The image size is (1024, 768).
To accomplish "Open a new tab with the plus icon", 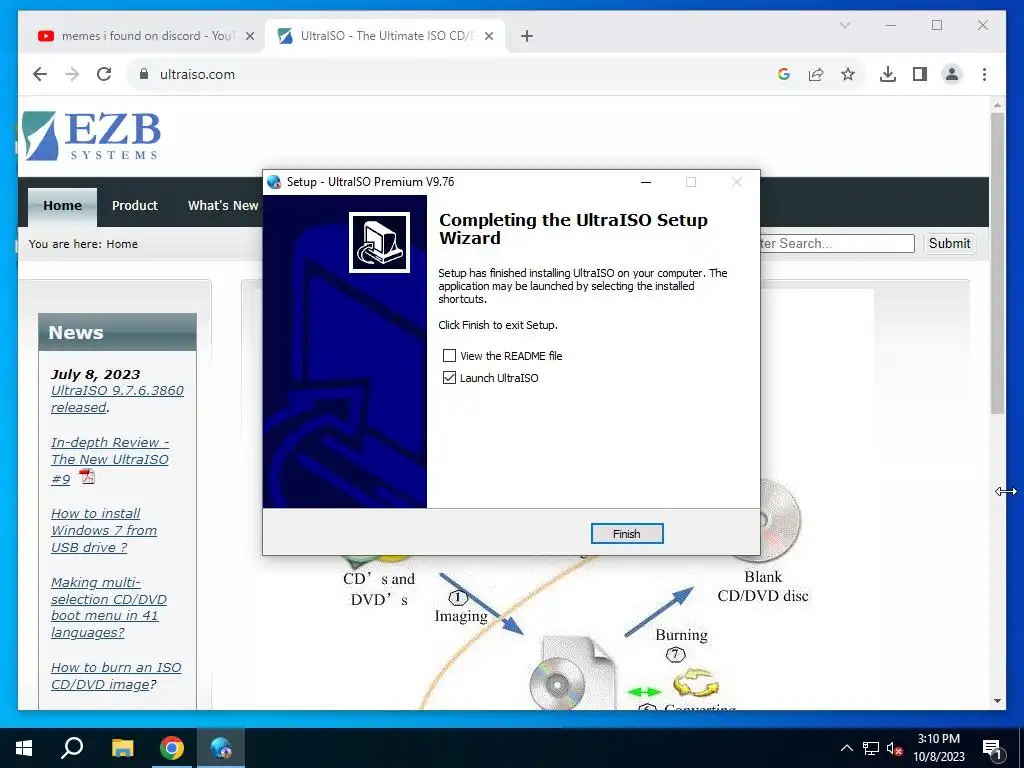I will (x=527, y=36).
